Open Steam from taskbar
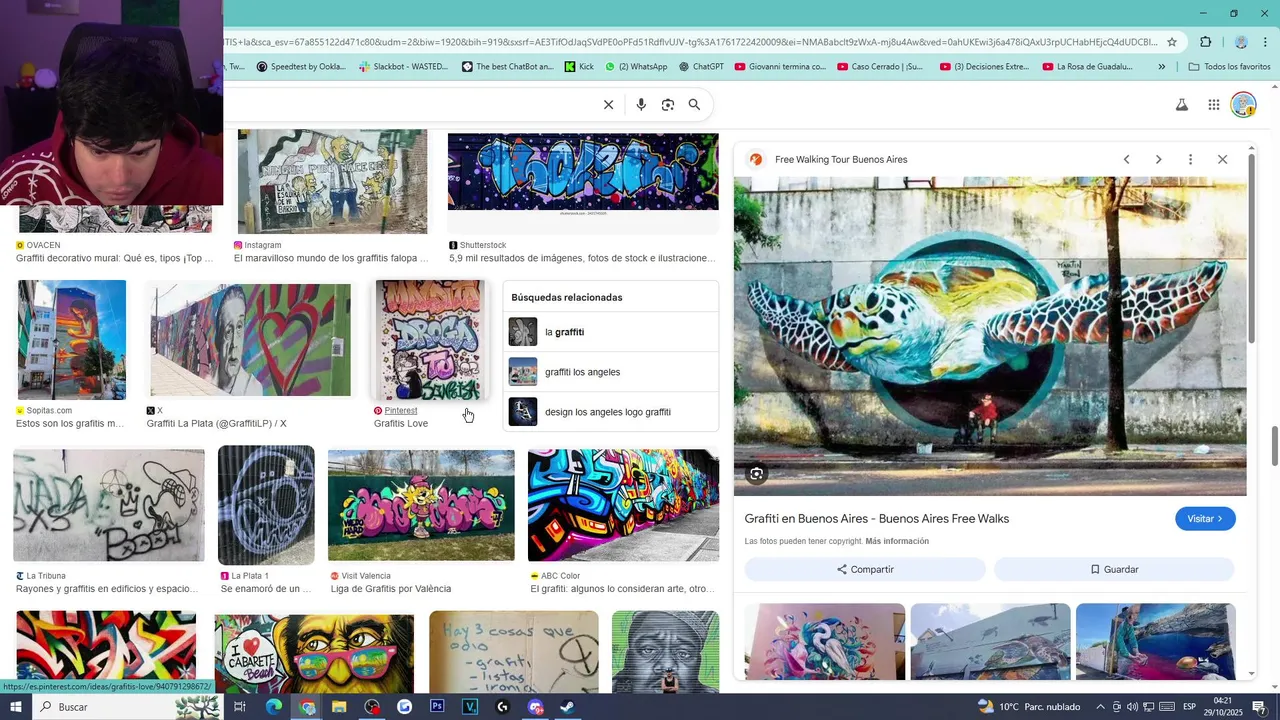This screenshot has height=720, width=1280. (567, 707)
